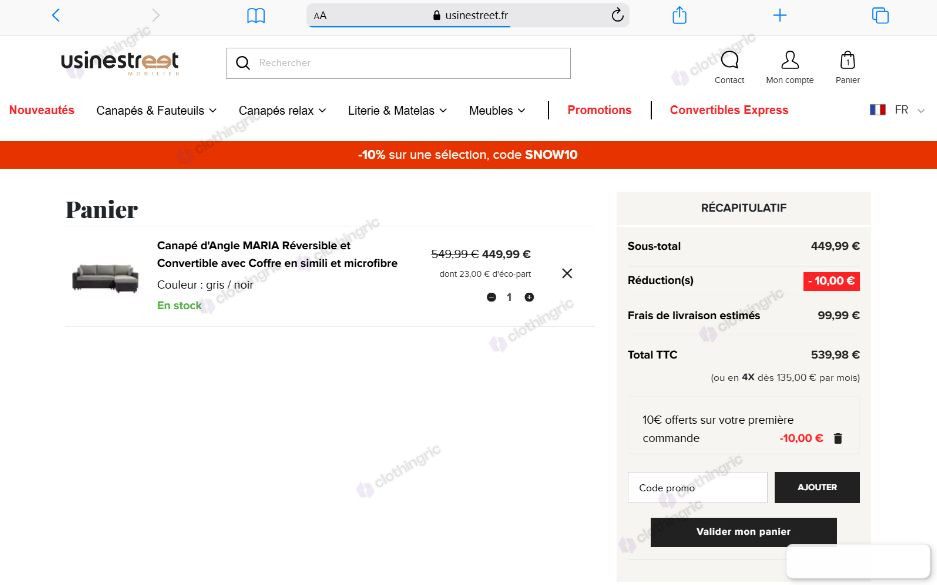Go back with Safari back arrow
The image size is (937, 585).
pyautogui.click(x=56, y=15)
